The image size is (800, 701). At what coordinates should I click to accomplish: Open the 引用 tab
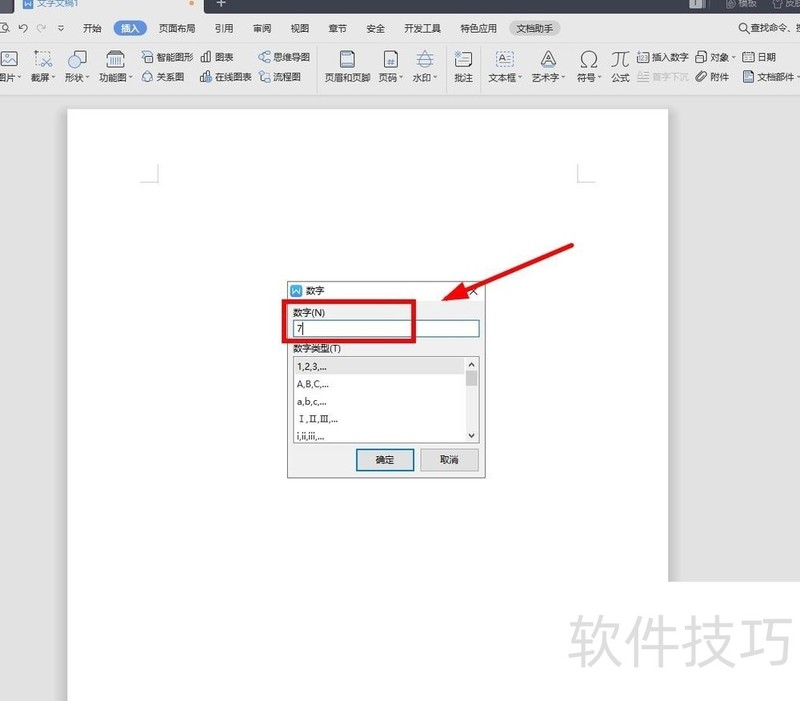point(224,29)
